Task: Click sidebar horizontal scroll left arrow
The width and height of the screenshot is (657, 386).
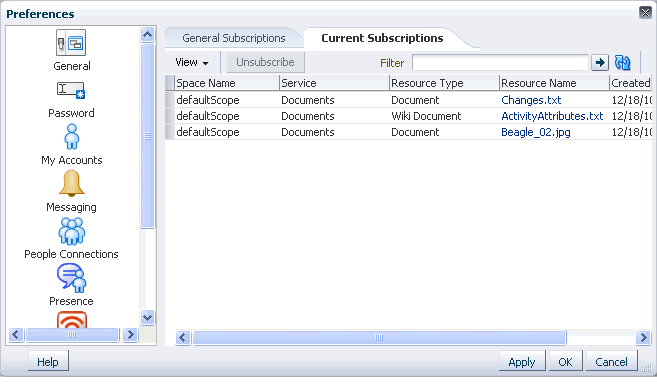Action: click(x=16, y=334)
